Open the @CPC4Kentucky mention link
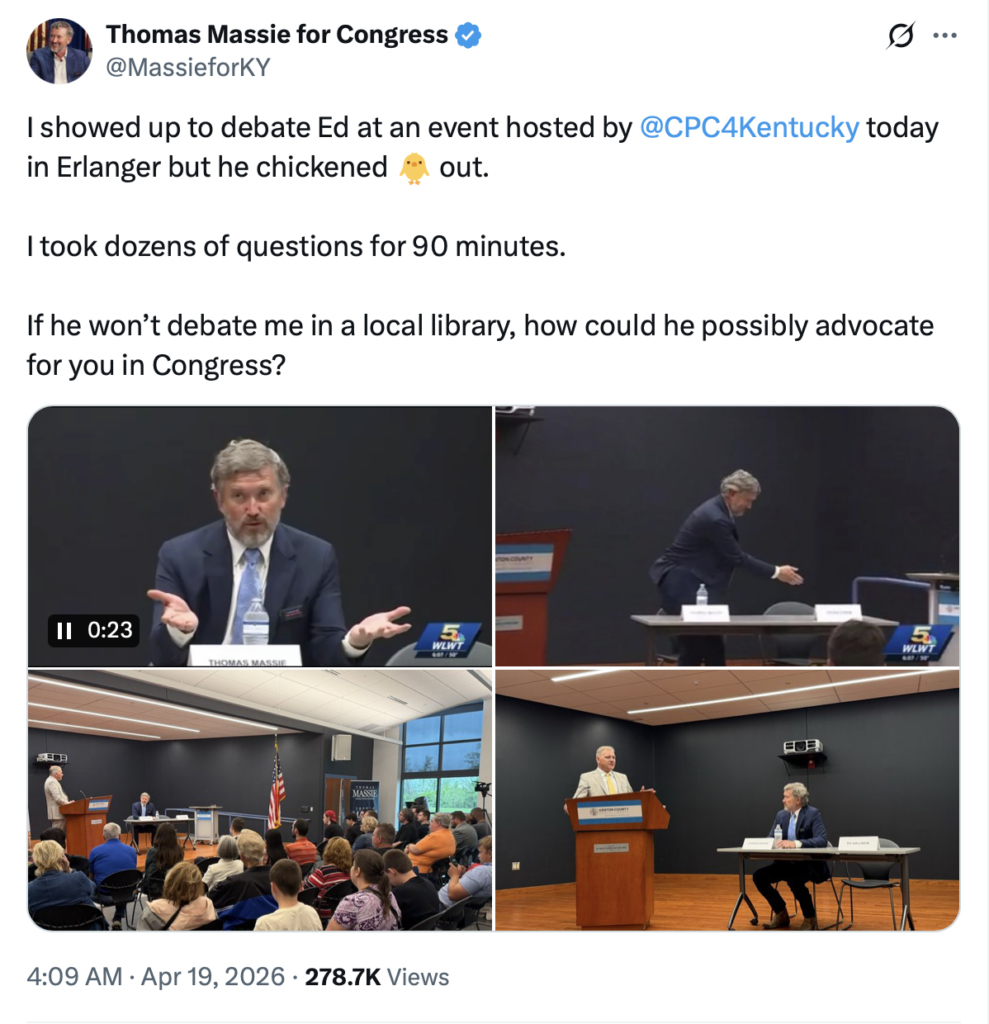 click(x=749, y=127)
